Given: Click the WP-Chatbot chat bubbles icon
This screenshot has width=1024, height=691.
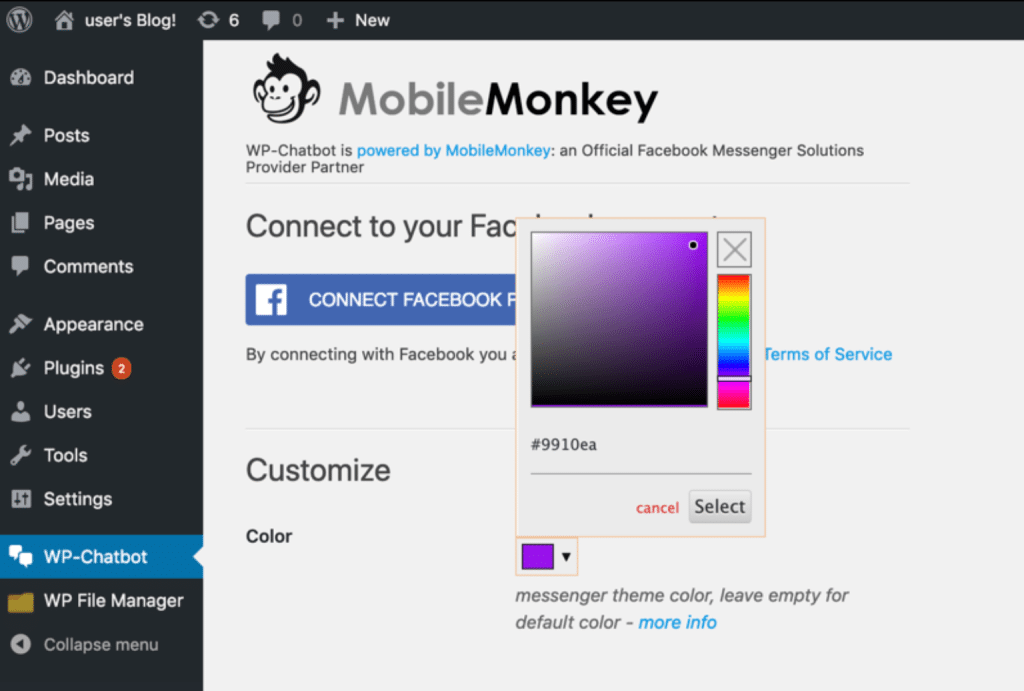Looking at the screenshot, I should 20,556.
